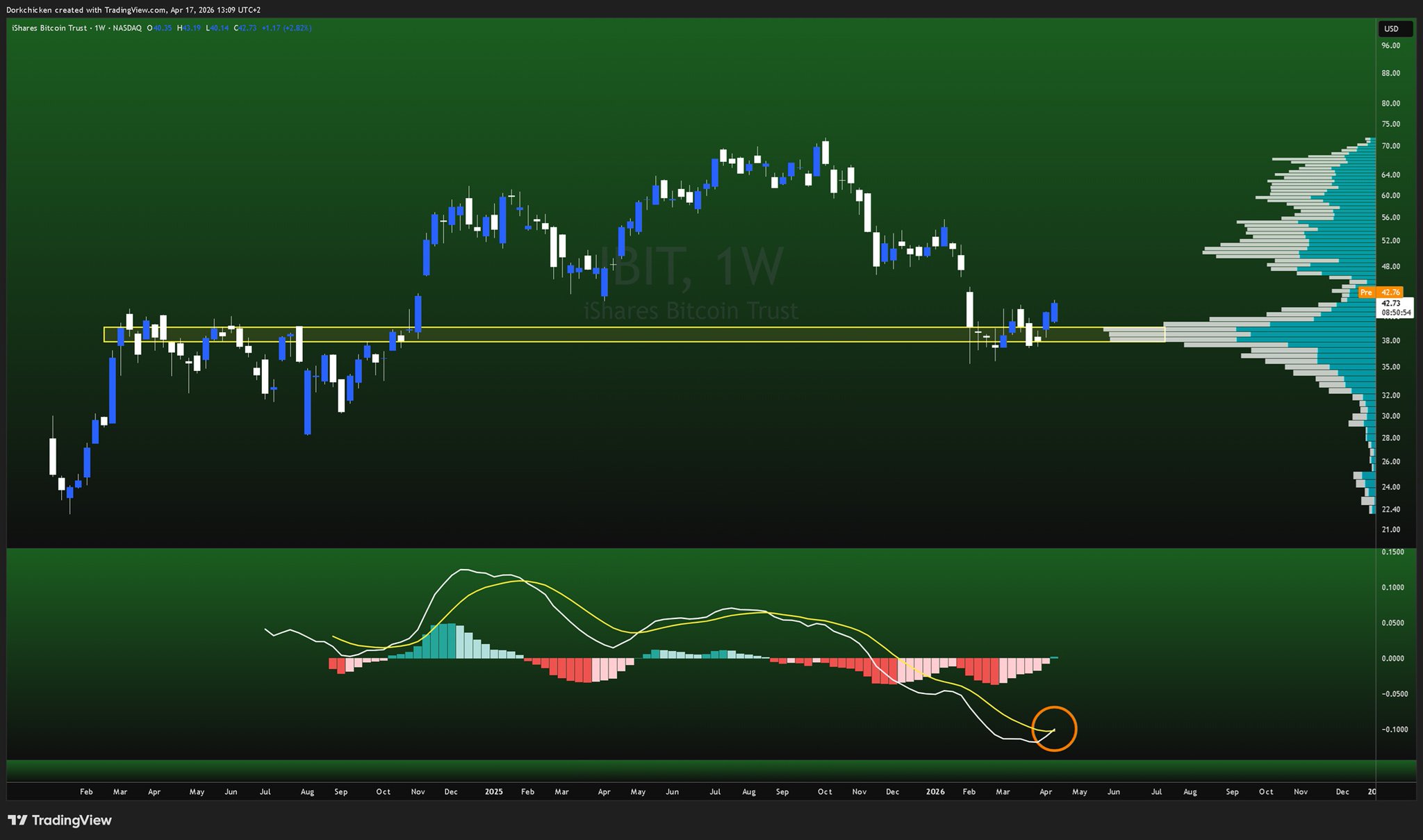Click the 42.73 last price countdown label

[x=1395, y=308]
